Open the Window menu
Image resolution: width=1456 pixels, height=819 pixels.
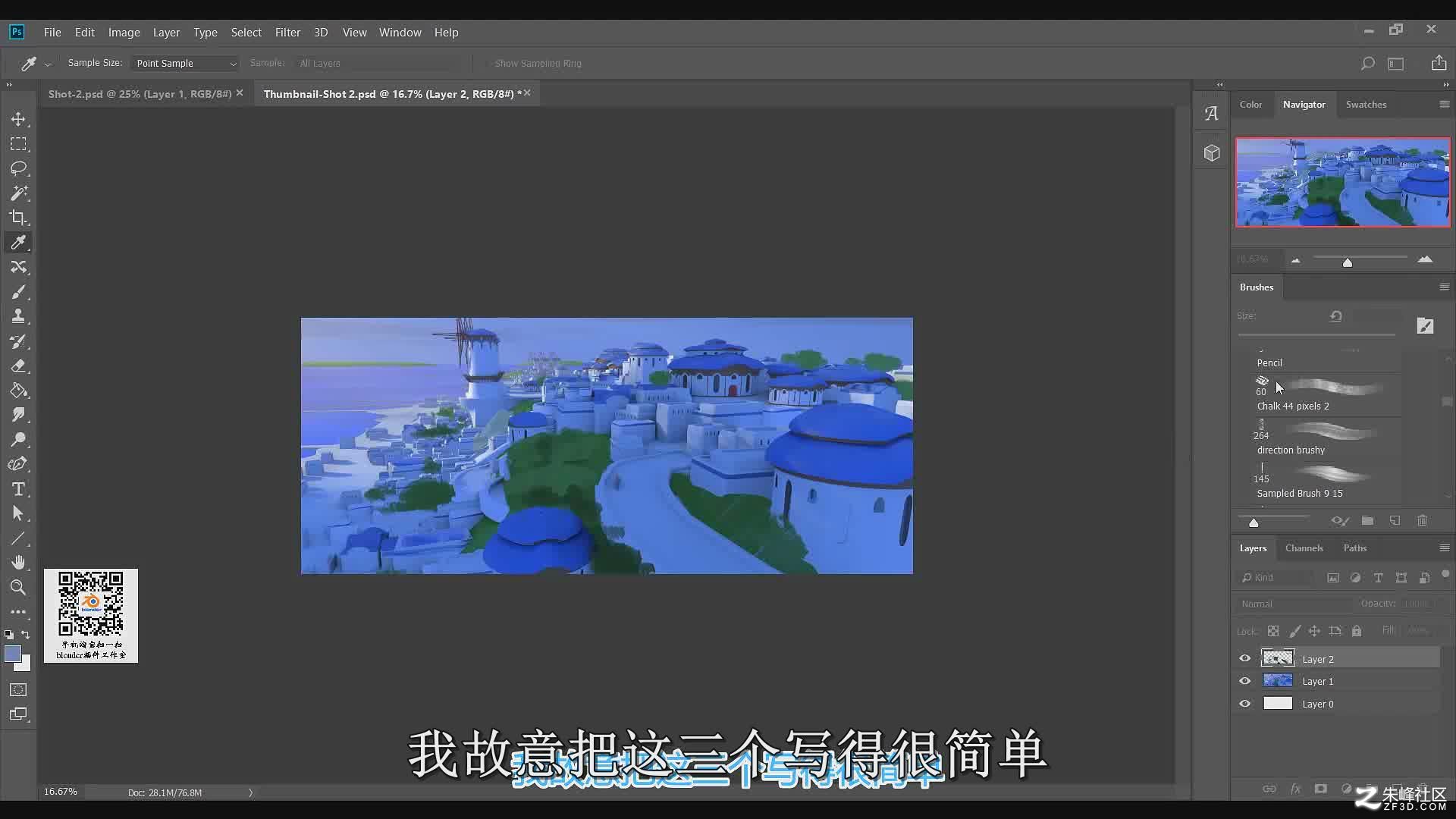[x=400, y=33]
